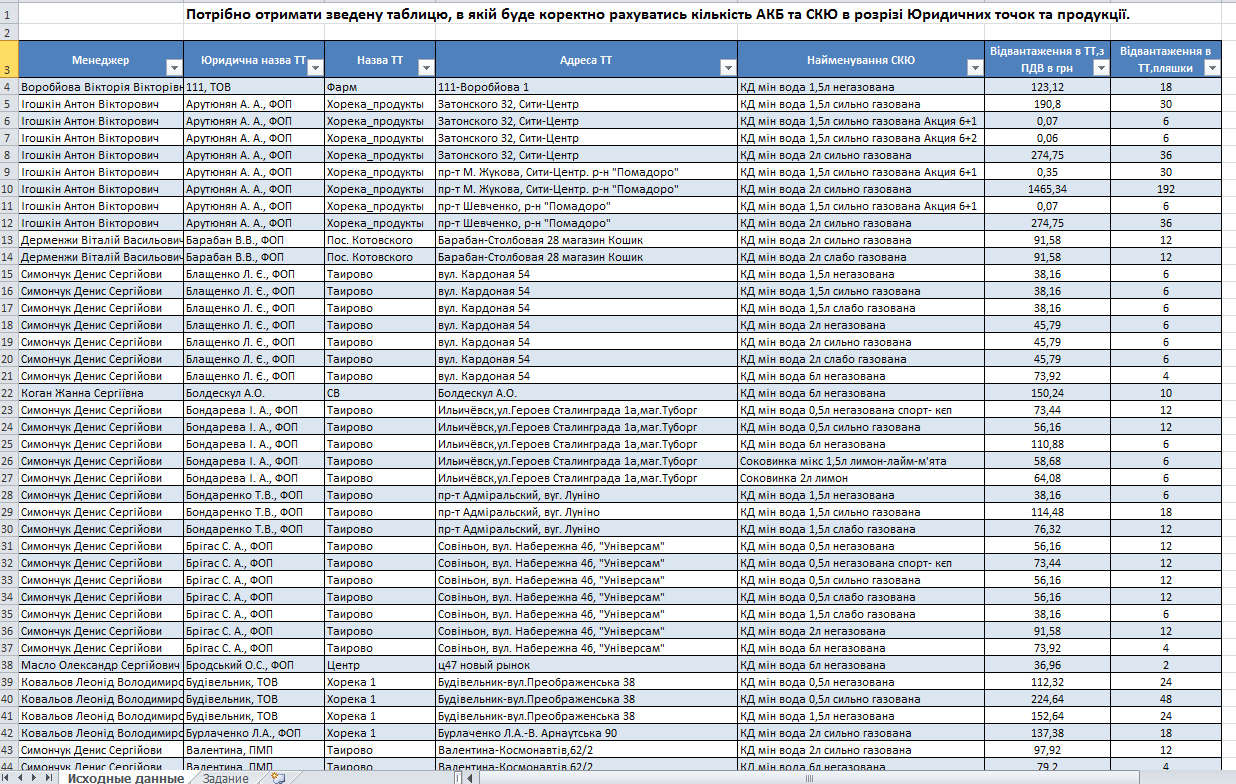Open the Менеджер column filter dropdown
Screen dimensions: 1236x784
pos(174,68)
